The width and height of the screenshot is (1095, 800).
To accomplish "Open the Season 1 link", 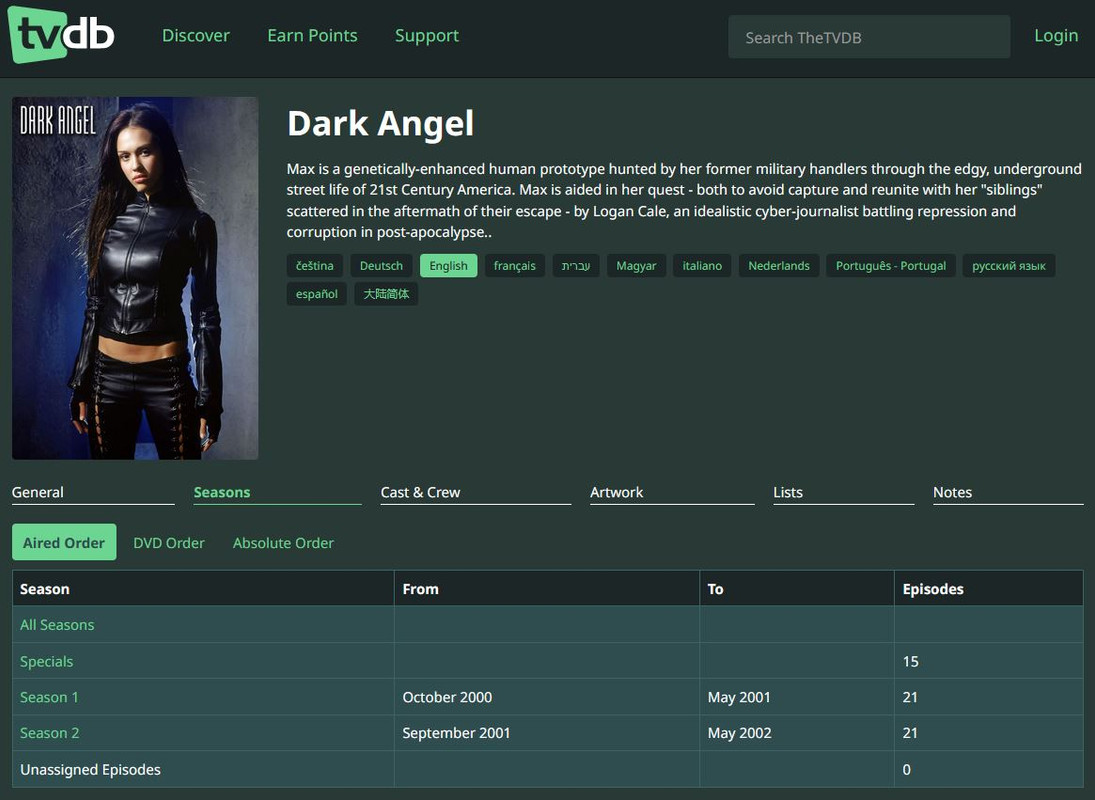I will pyautogui.click(x=49, y=697).
